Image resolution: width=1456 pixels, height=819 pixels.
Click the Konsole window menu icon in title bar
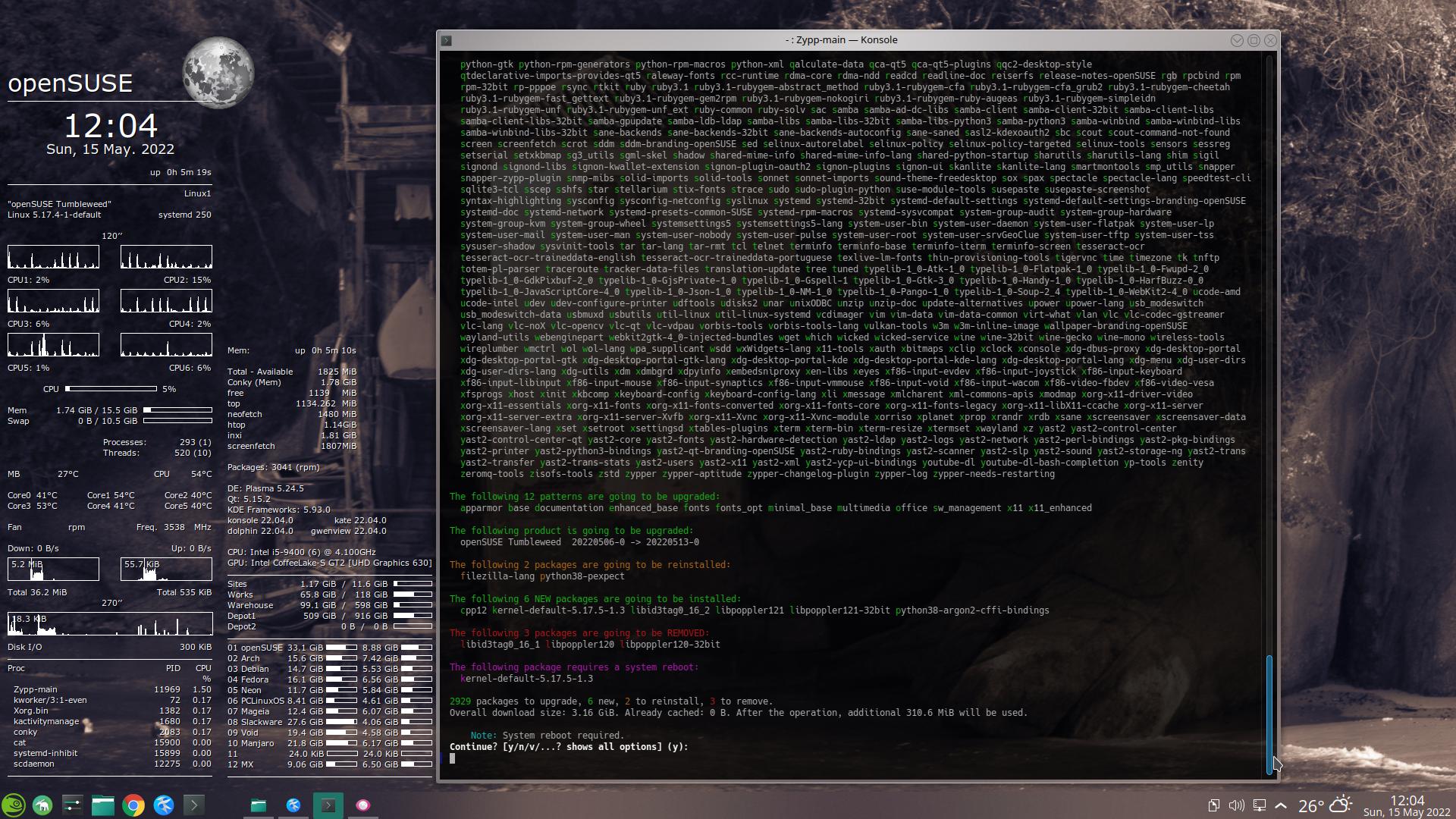[447, 40]
